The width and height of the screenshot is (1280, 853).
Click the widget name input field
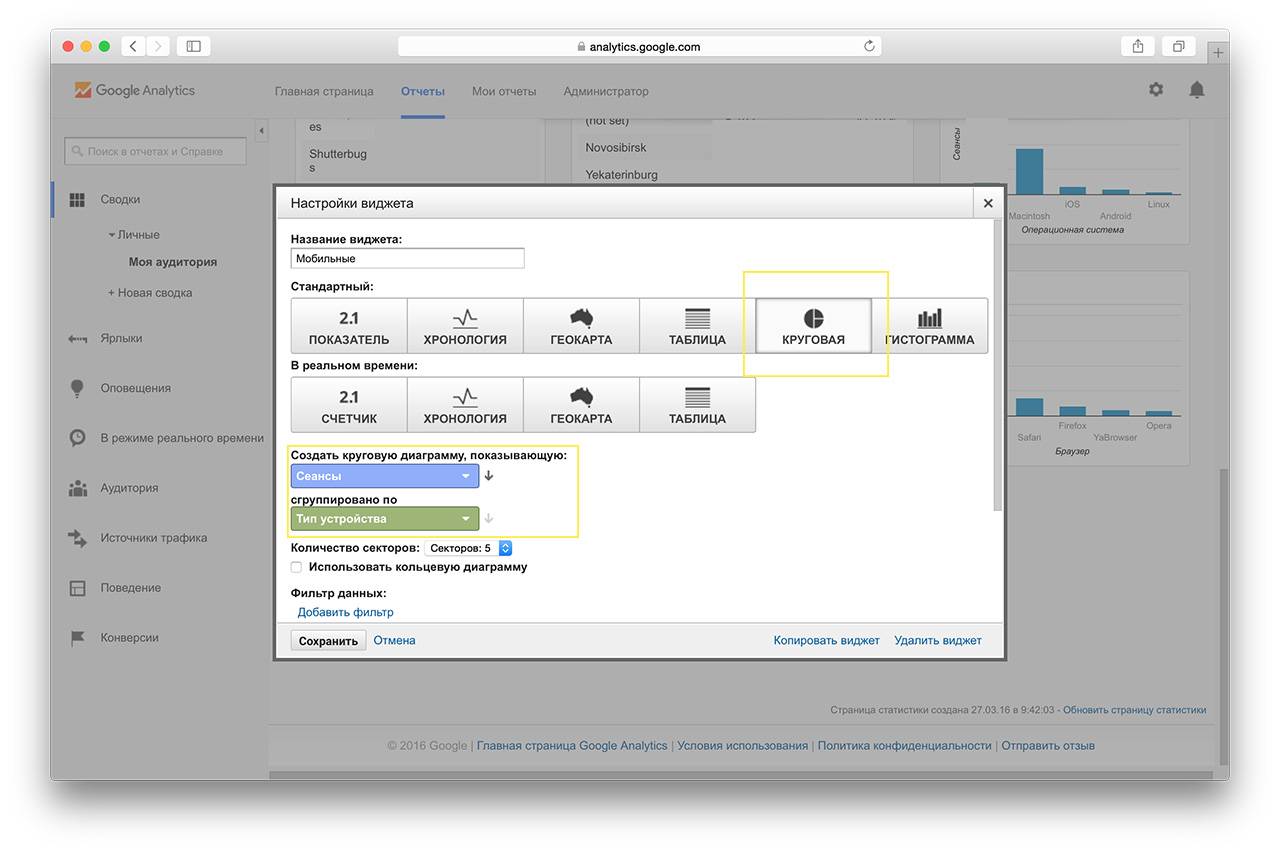pos(407,259)
